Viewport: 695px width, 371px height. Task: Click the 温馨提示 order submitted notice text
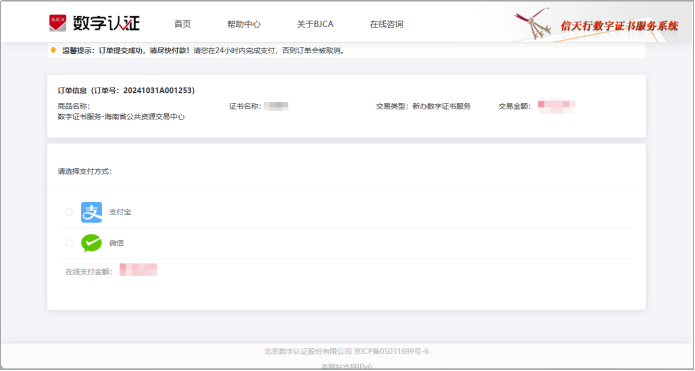point(203,51)
